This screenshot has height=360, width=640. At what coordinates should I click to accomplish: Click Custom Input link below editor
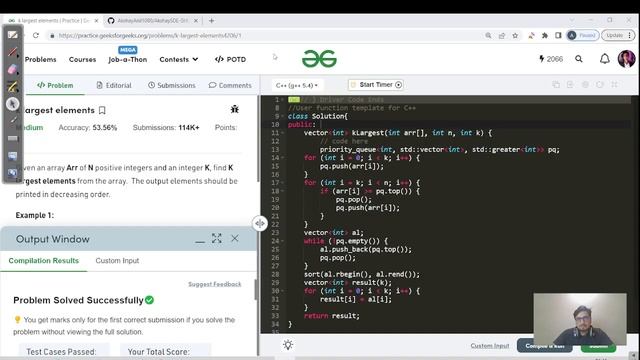490,346
